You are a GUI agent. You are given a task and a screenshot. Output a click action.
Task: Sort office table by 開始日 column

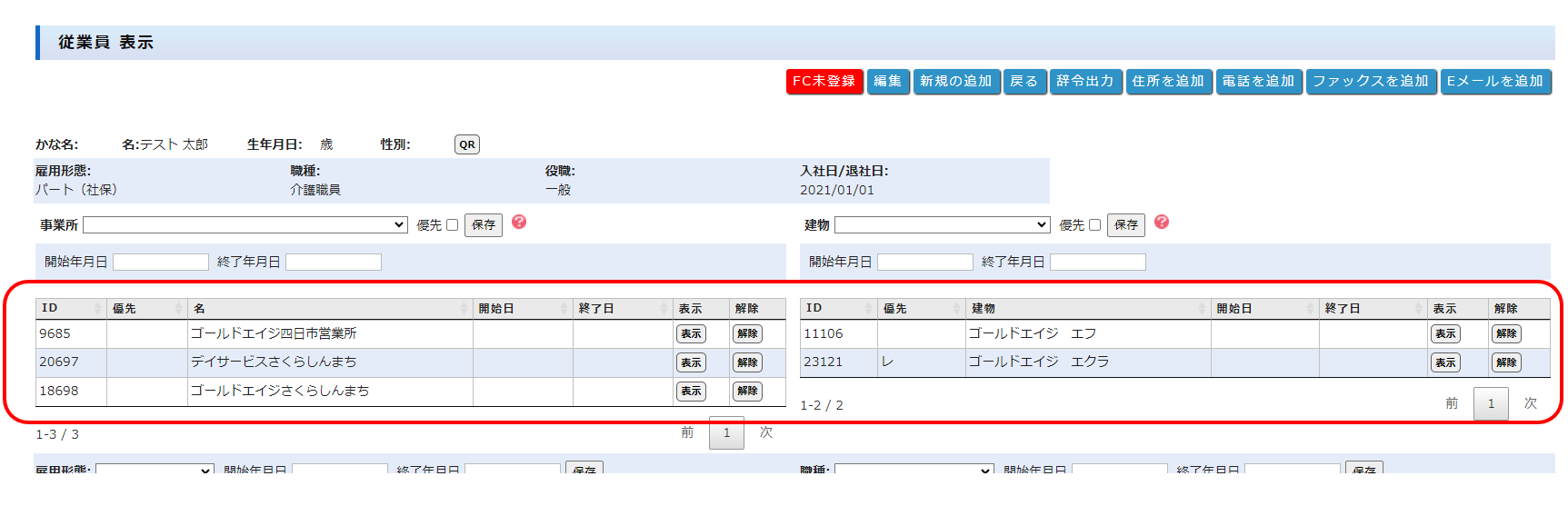(x=522, y=309)
